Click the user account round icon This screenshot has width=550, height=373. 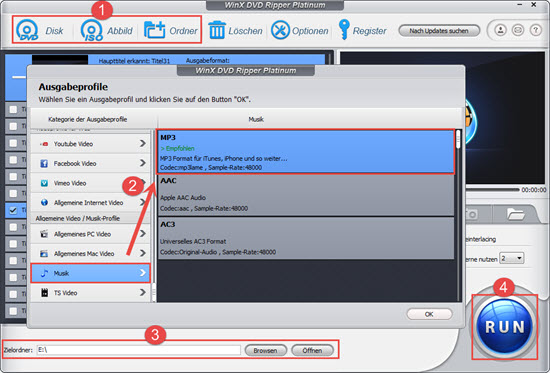[x=501, y=30]
